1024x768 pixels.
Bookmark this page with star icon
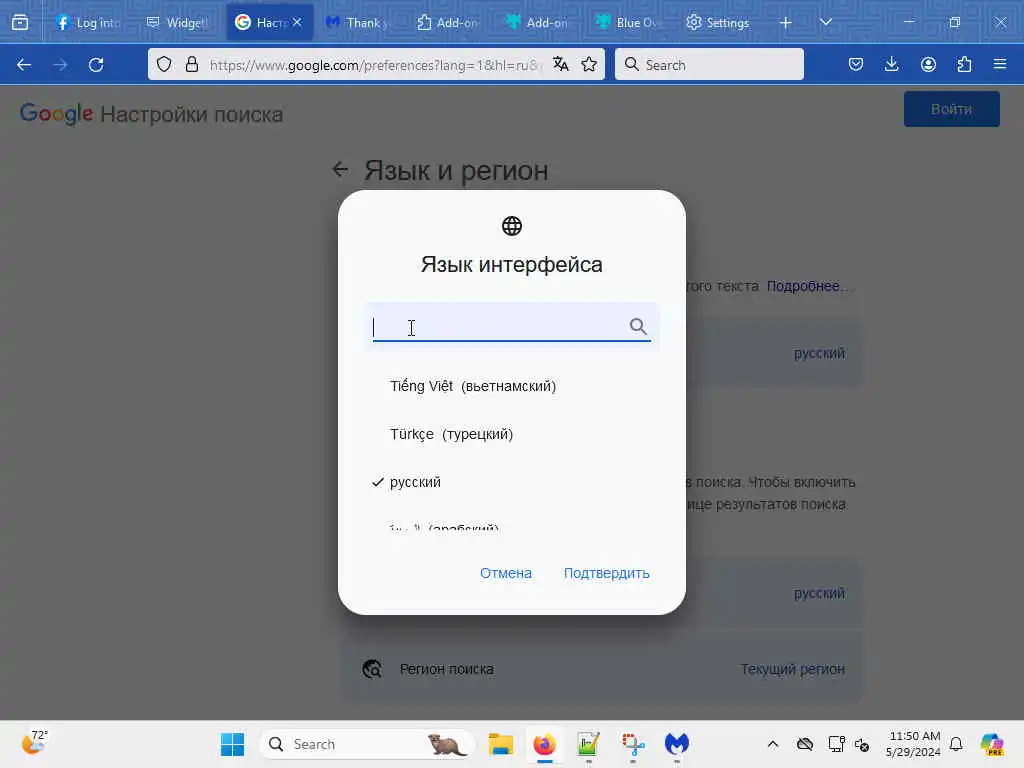[x=589, y=64]
